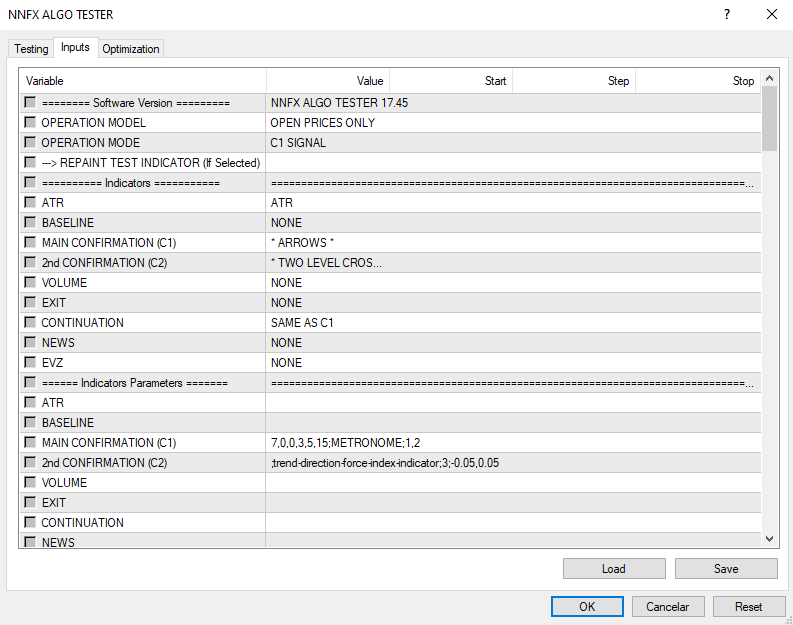Select the OPEN PRICES ONLY value

(513, 123)
